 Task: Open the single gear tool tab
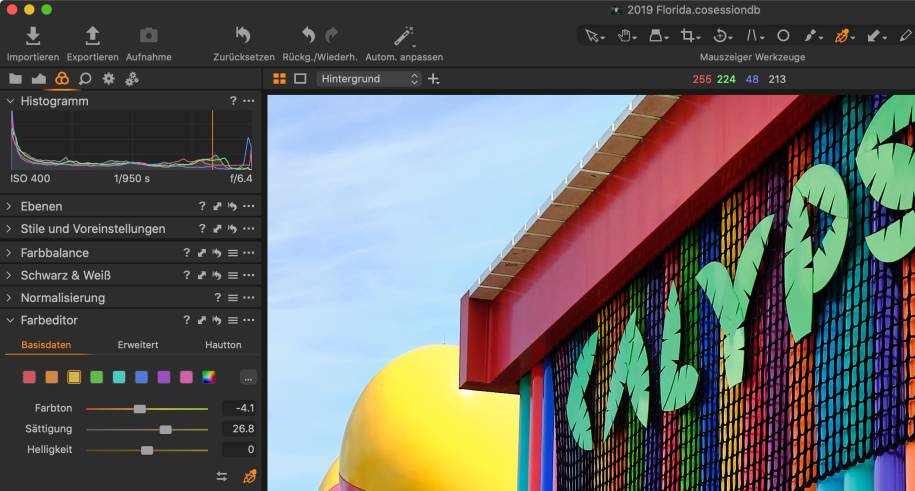click(x=109, y=79)
